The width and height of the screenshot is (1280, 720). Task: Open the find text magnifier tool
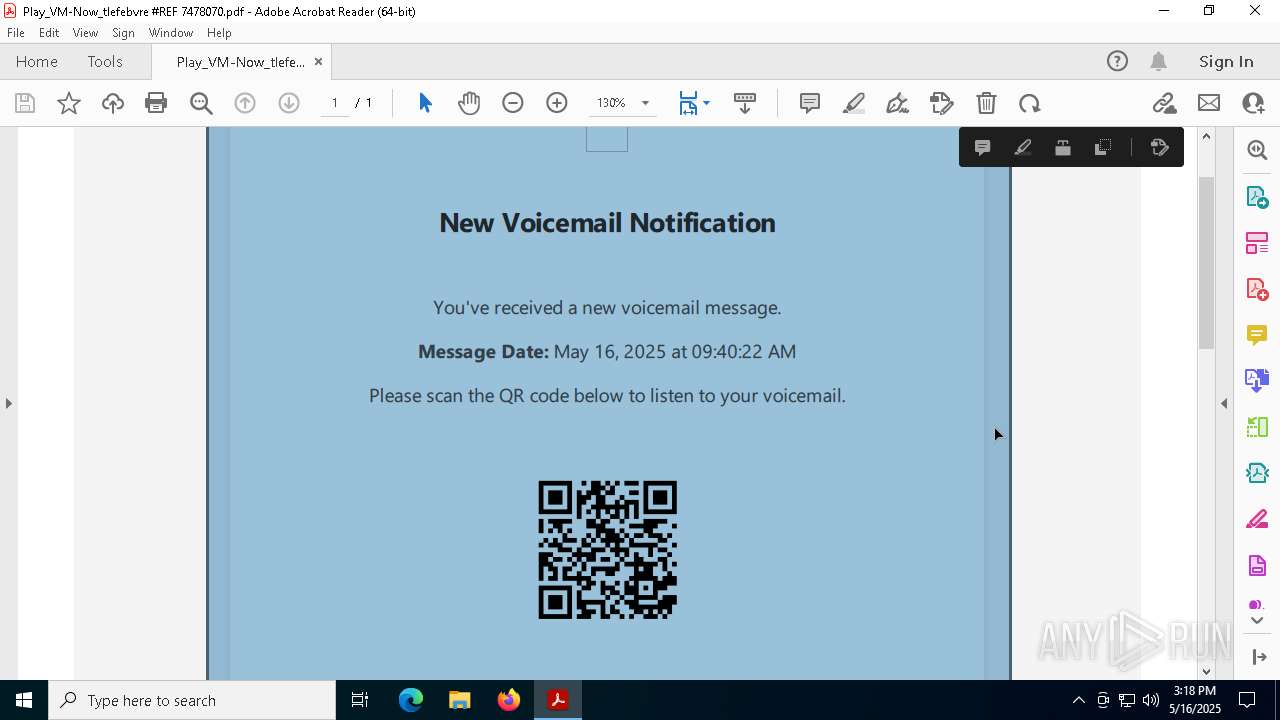[201, 103]
